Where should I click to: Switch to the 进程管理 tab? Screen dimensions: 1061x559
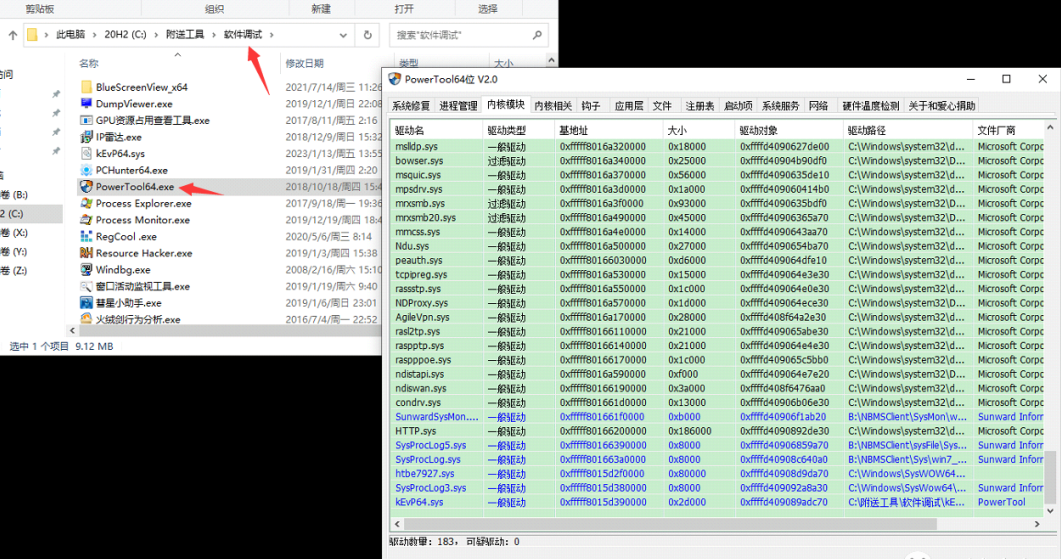pyautogui.click(x=458, y=106)
